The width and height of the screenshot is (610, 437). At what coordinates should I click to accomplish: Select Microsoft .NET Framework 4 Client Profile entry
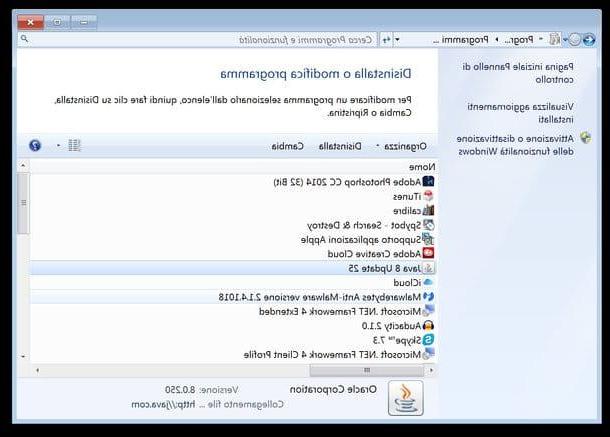pyautogui.click(x=332, y=355)
